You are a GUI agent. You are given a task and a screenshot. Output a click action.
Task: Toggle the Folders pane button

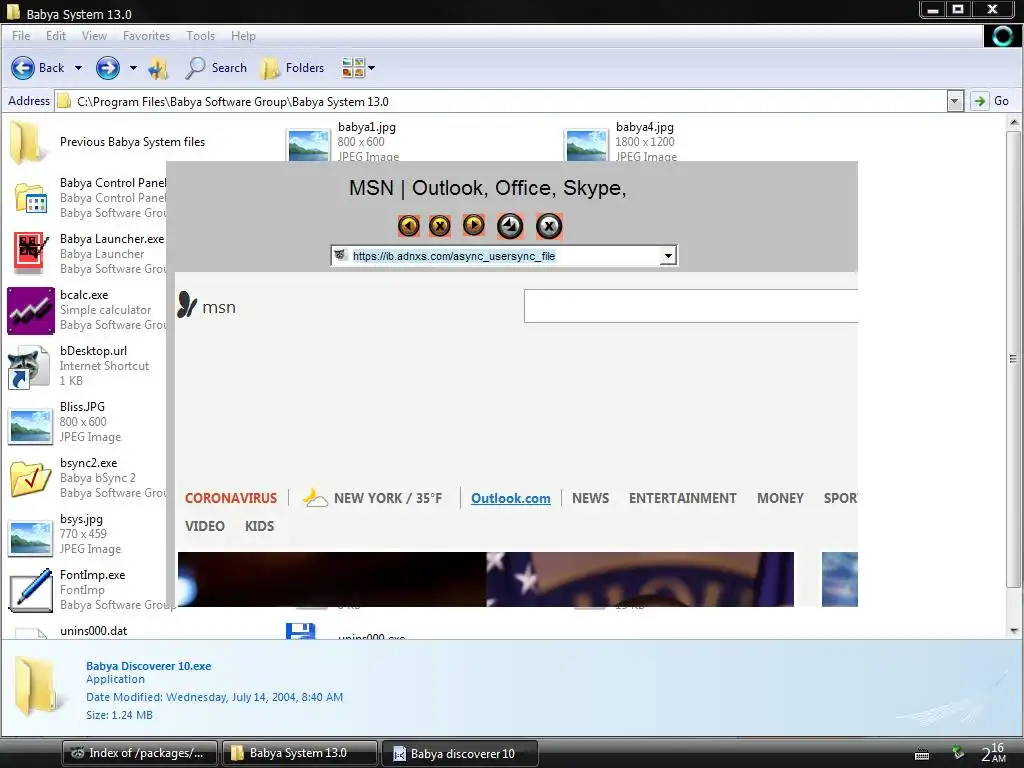pyautogui.click(x=292, y=68)
